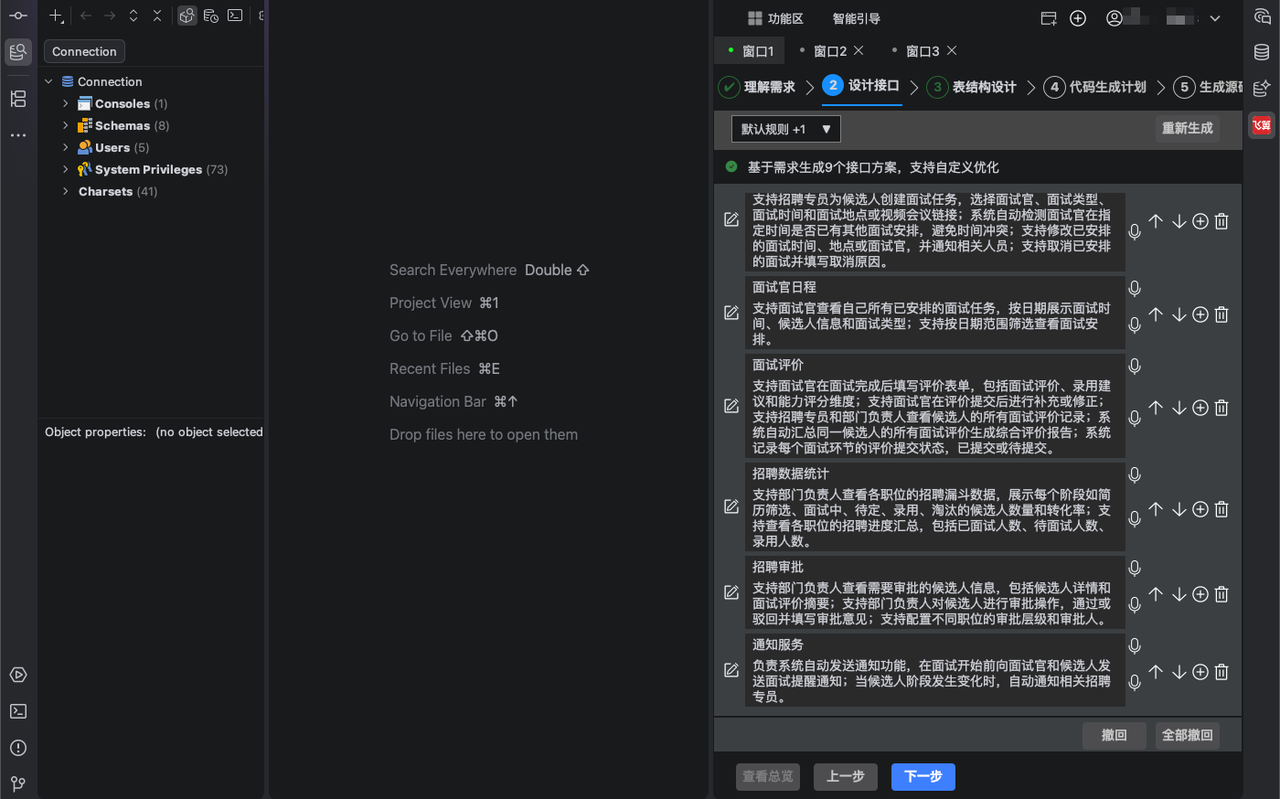Viewport: 1280px width, 799px height.
Task: Click the 下一步 button
Action: point(923,777)
